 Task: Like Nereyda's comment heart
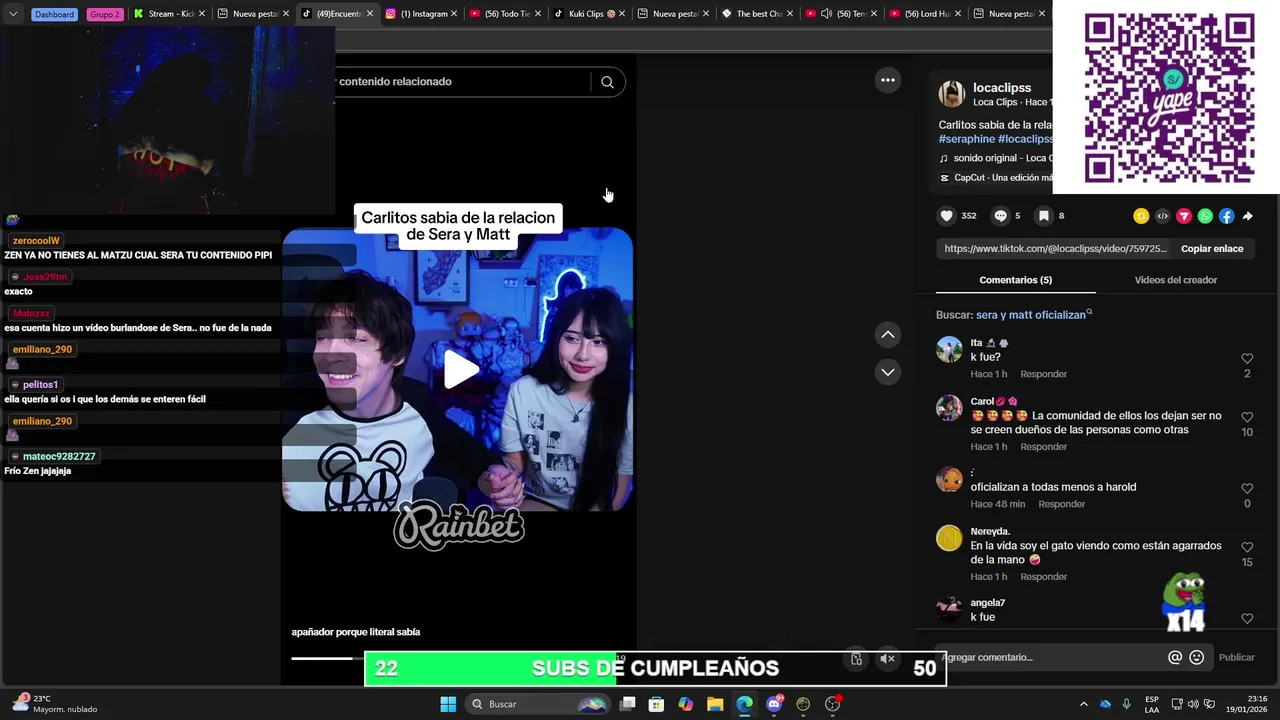click(x=1247, y=547)
